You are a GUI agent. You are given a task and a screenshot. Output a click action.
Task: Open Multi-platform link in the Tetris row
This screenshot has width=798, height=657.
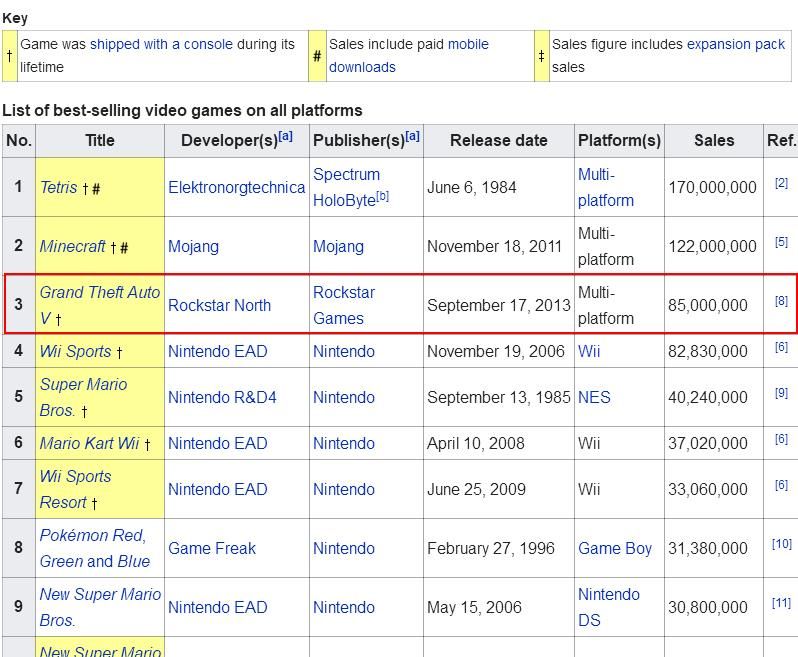pyautogui.click(x=606, y=187)
